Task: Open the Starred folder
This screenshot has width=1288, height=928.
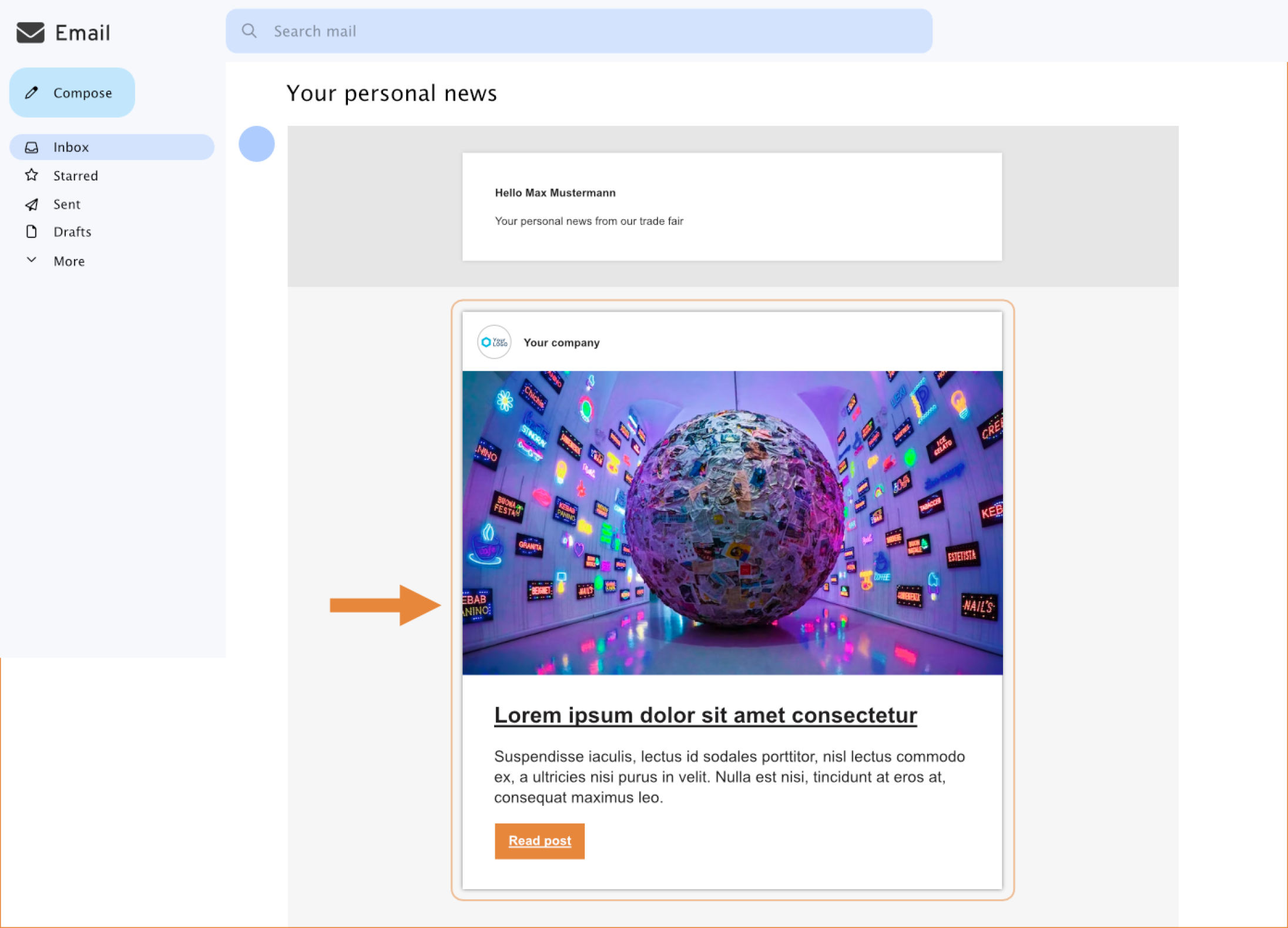Action: click(76, 176)
